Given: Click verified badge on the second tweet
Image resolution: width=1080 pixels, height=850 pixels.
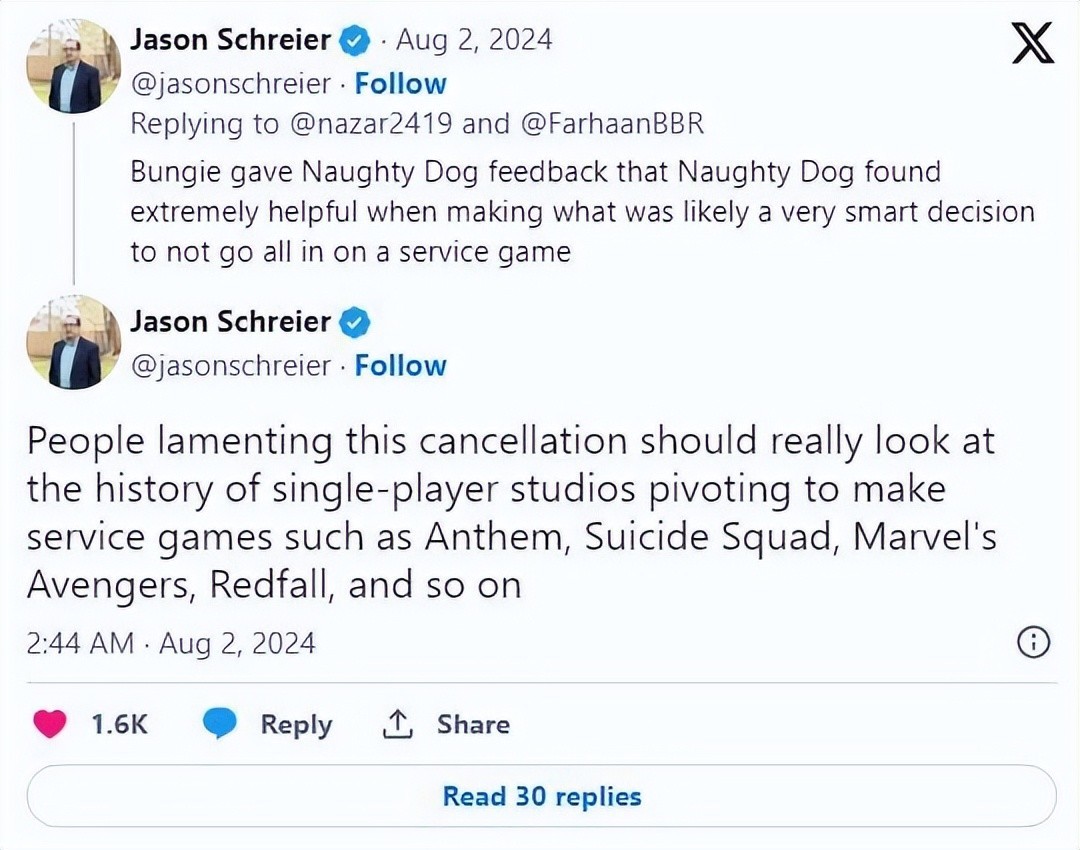Looking at the screenshot, I should (355, 322).
